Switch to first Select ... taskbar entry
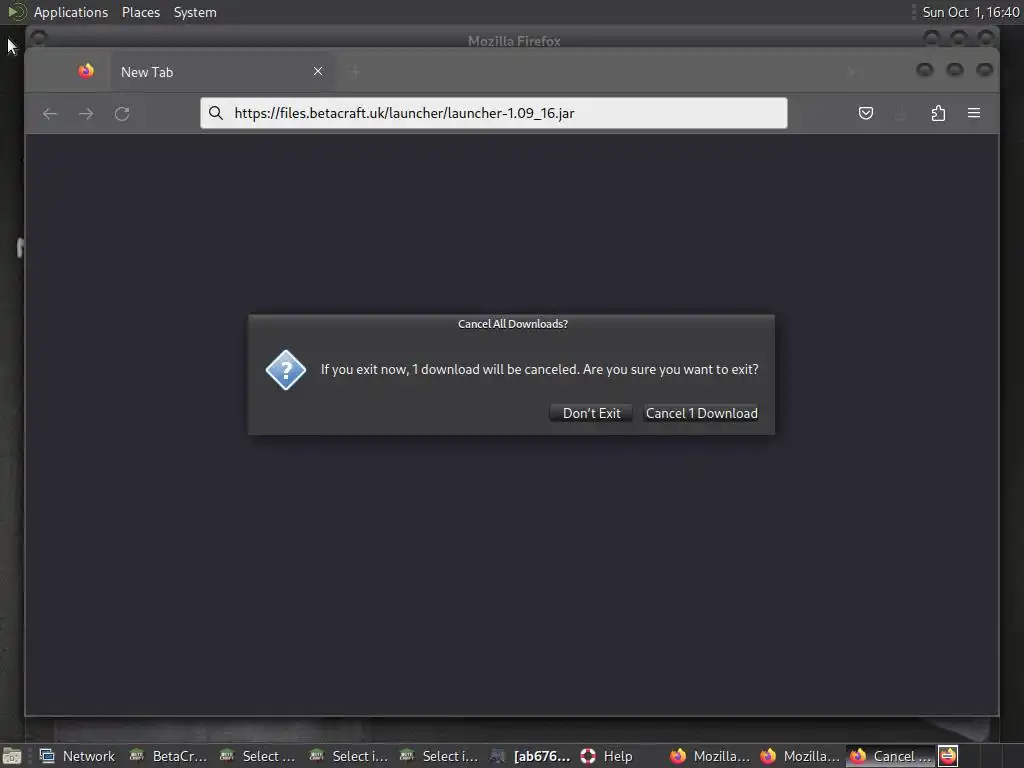1024x768 pixels. 259,756
